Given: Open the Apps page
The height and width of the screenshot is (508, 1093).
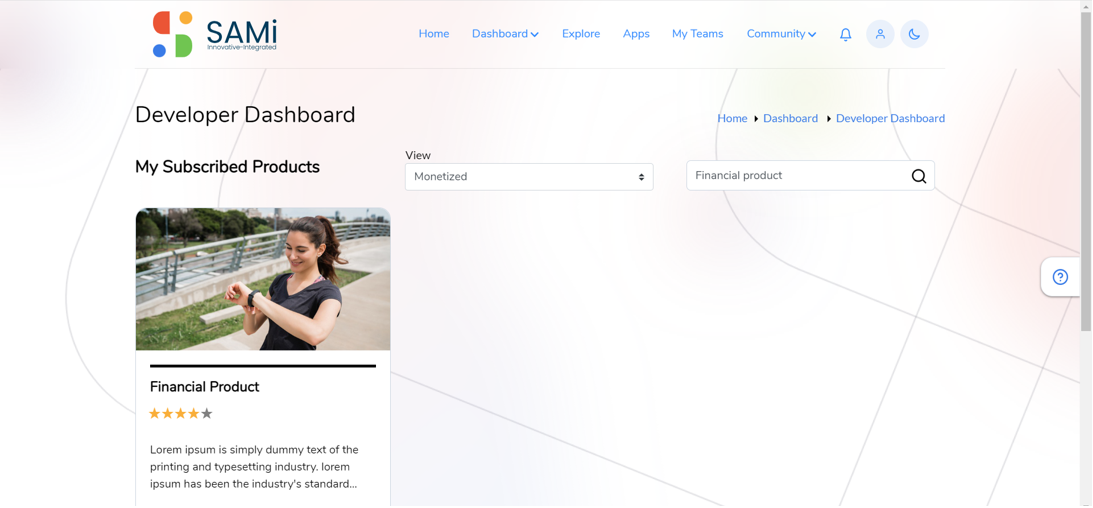Looking at the screenshot, I should 636,33.
